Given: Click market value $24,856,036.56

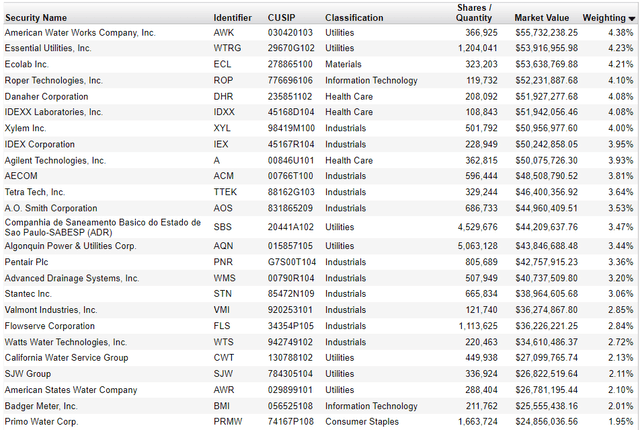Looking at the screenshot, I should pyautogui.click(x=546, y=422).
